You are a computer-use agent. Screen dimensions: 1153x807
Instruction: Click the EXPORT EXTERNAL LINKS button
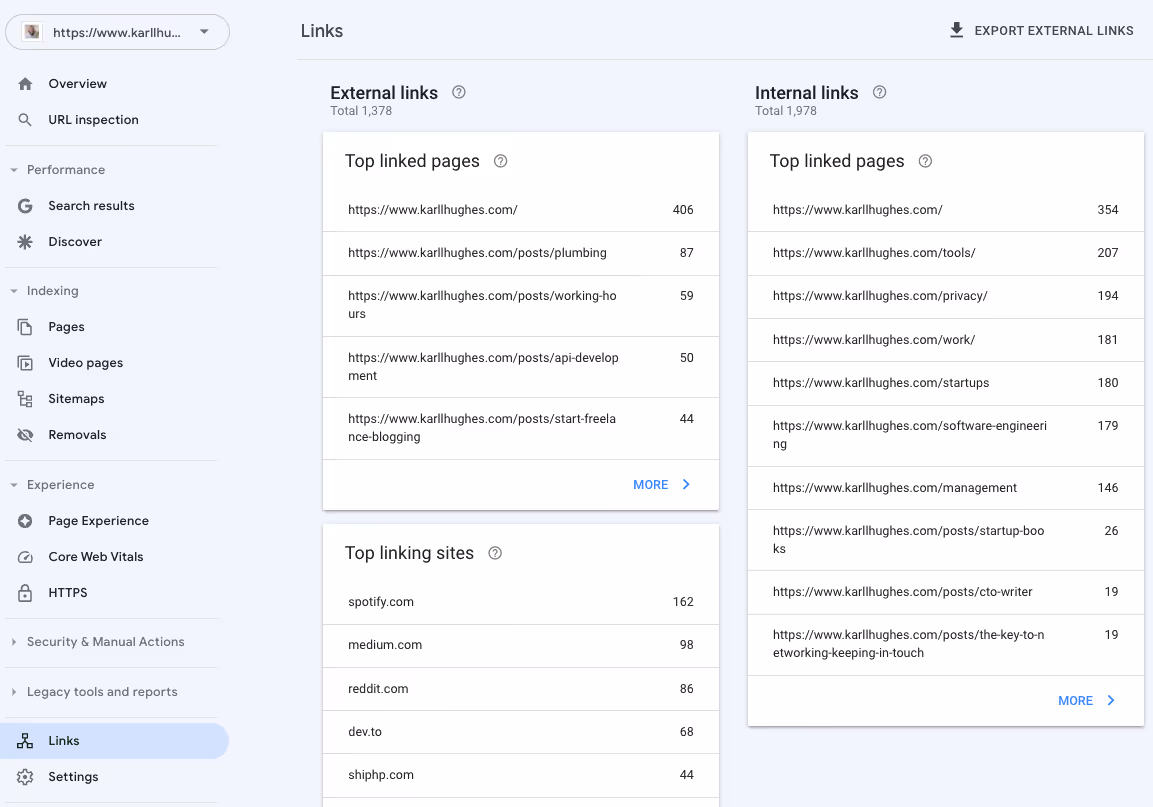(x=1041, y=31)
